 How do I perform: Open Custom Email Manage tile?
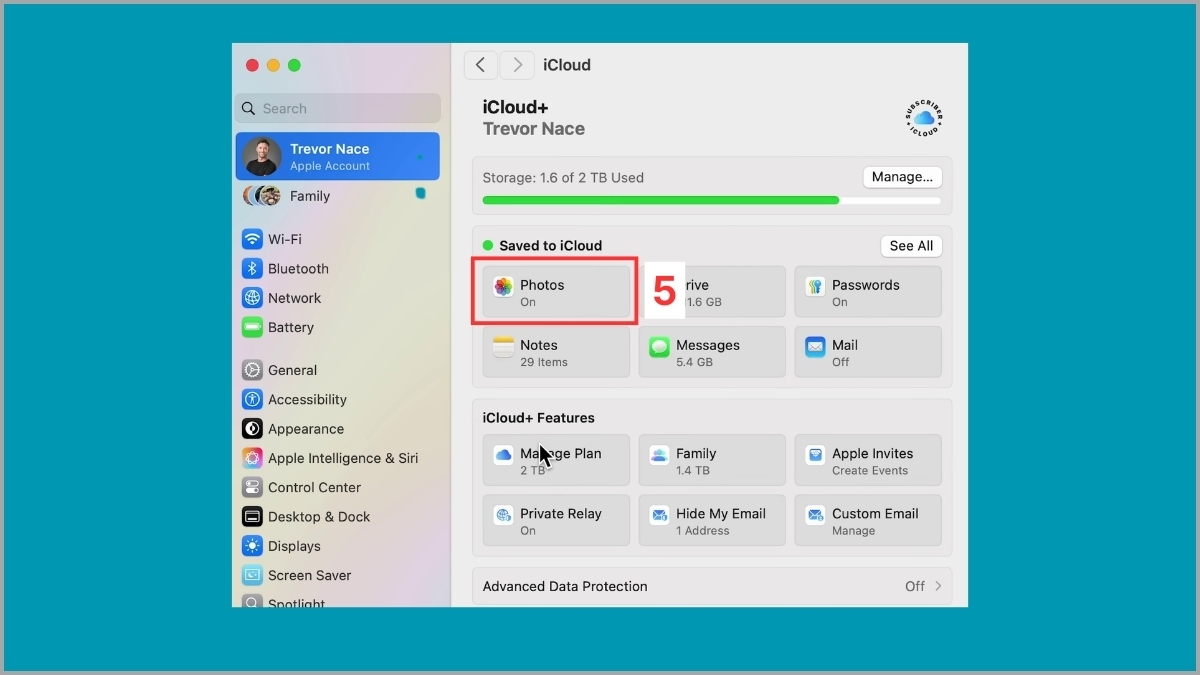(868, 520)
